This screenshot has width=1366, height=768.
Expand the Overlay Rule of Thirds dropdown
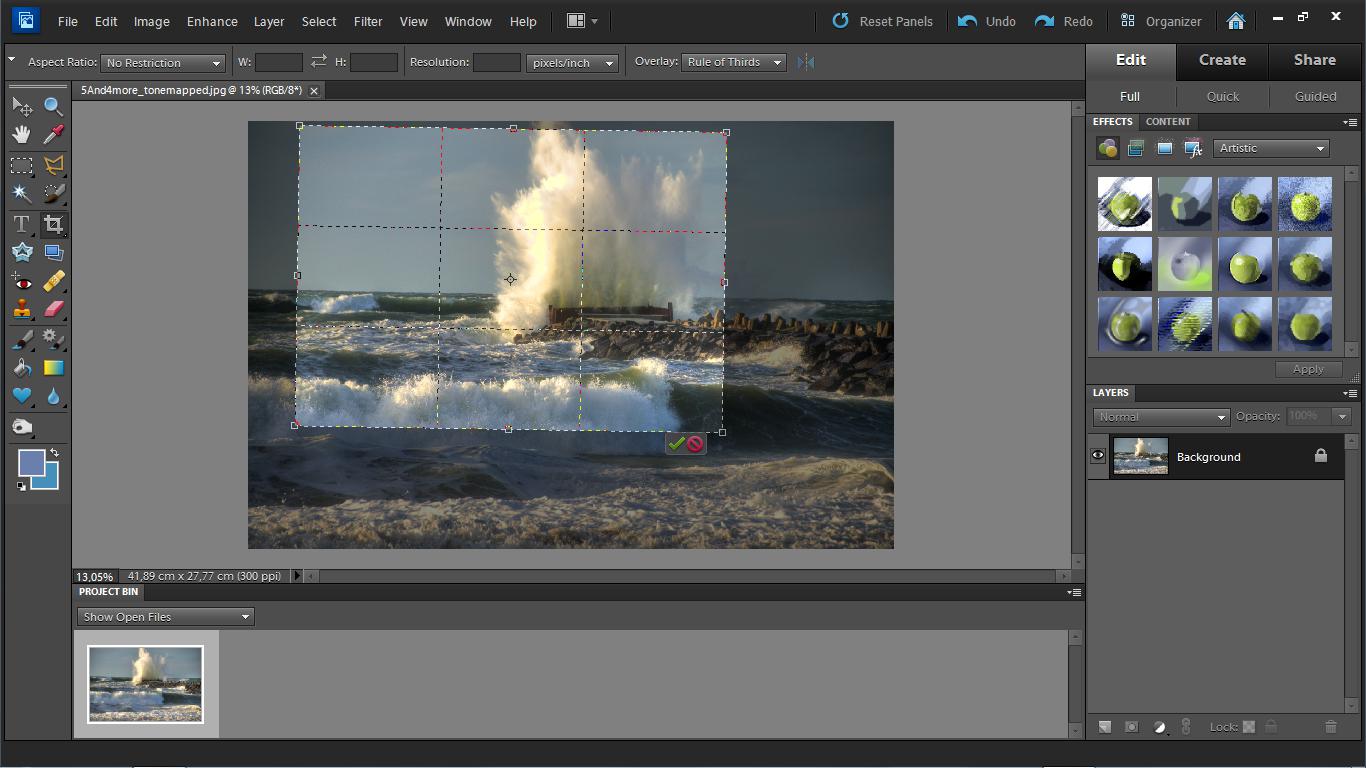coord(733,62)
